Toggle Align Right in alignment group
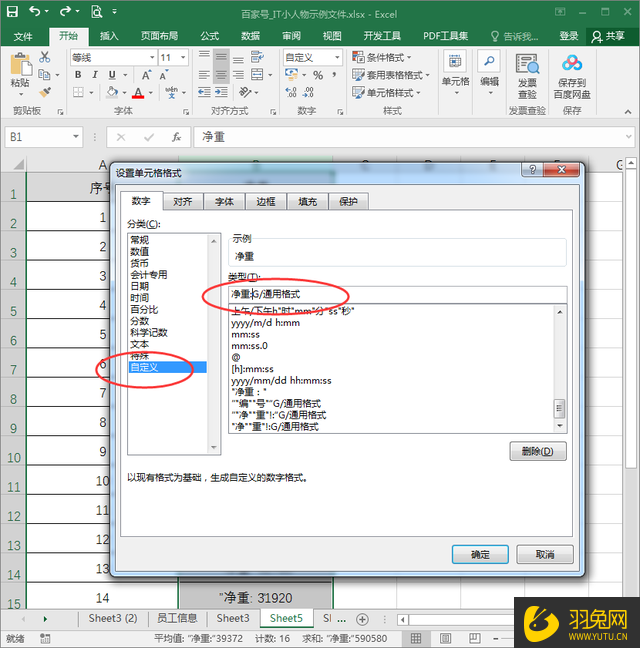Screen dimensions: 640x648 coord(238,75)
